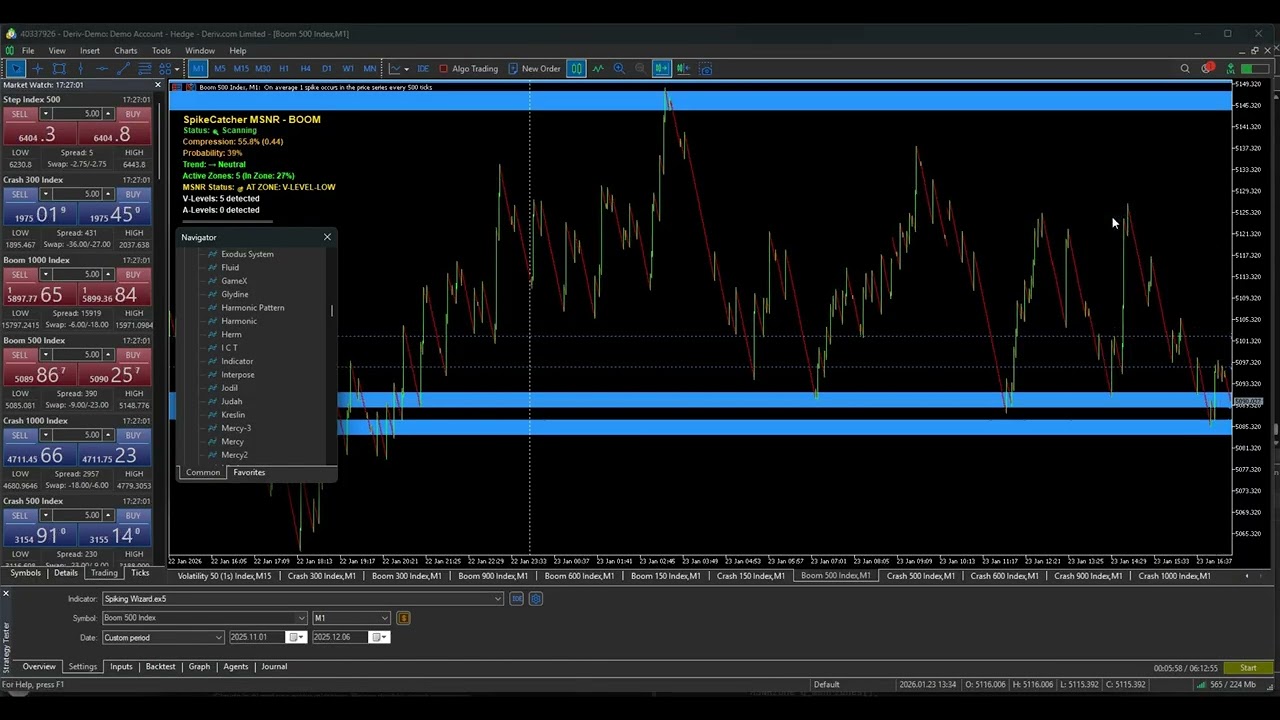The height and width of the screenshot is (720, 1280).
Task: Switch chart to H1 timeframe
Action: (x=284, y=69)
